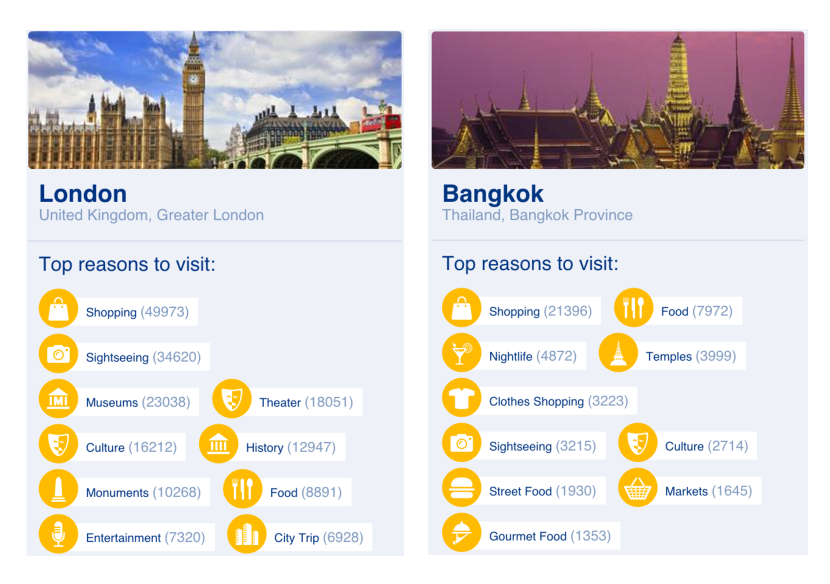Click the London Big Ben photo

click(215, 100)
